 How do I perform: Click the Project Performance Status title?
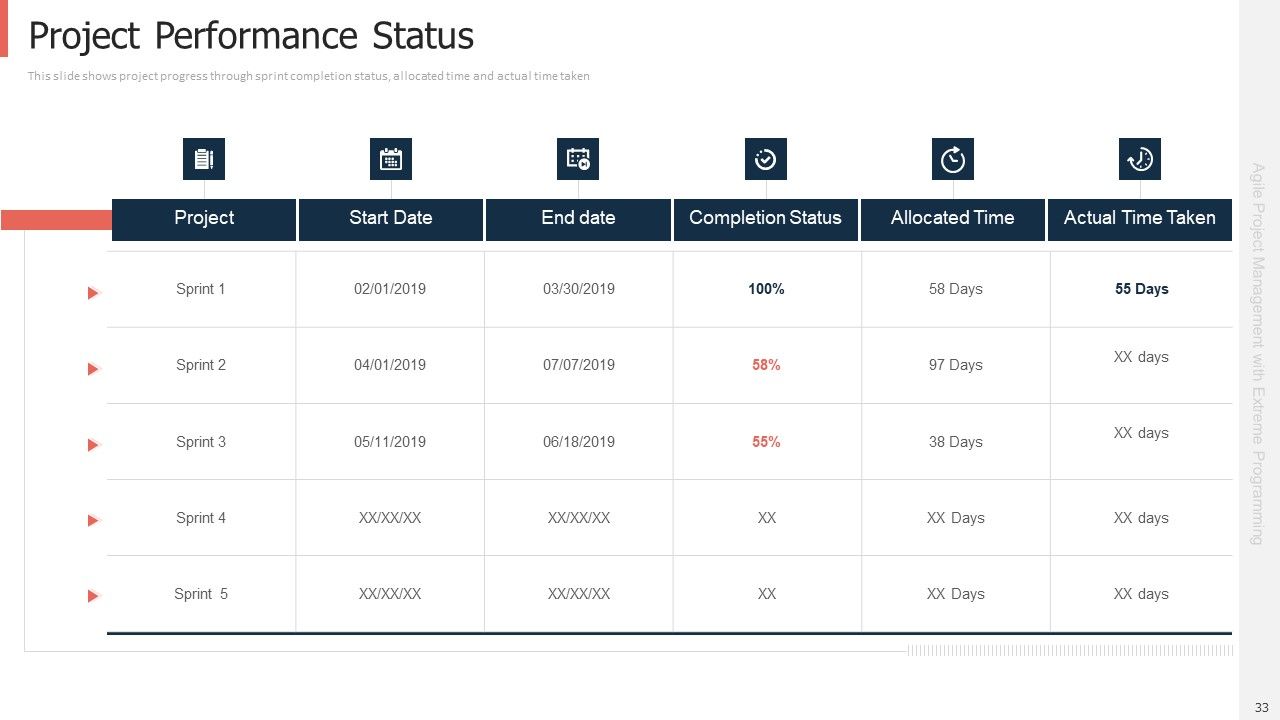(x=251, y=36)
